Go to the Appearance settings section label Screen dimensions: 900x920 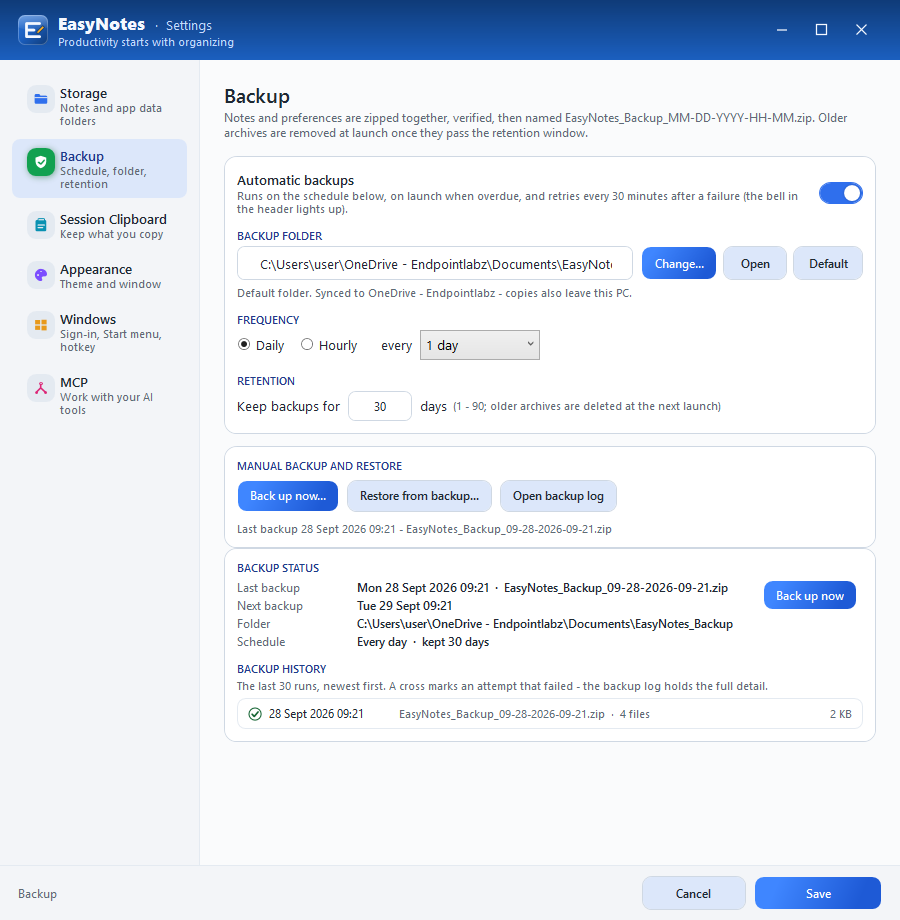96,269
